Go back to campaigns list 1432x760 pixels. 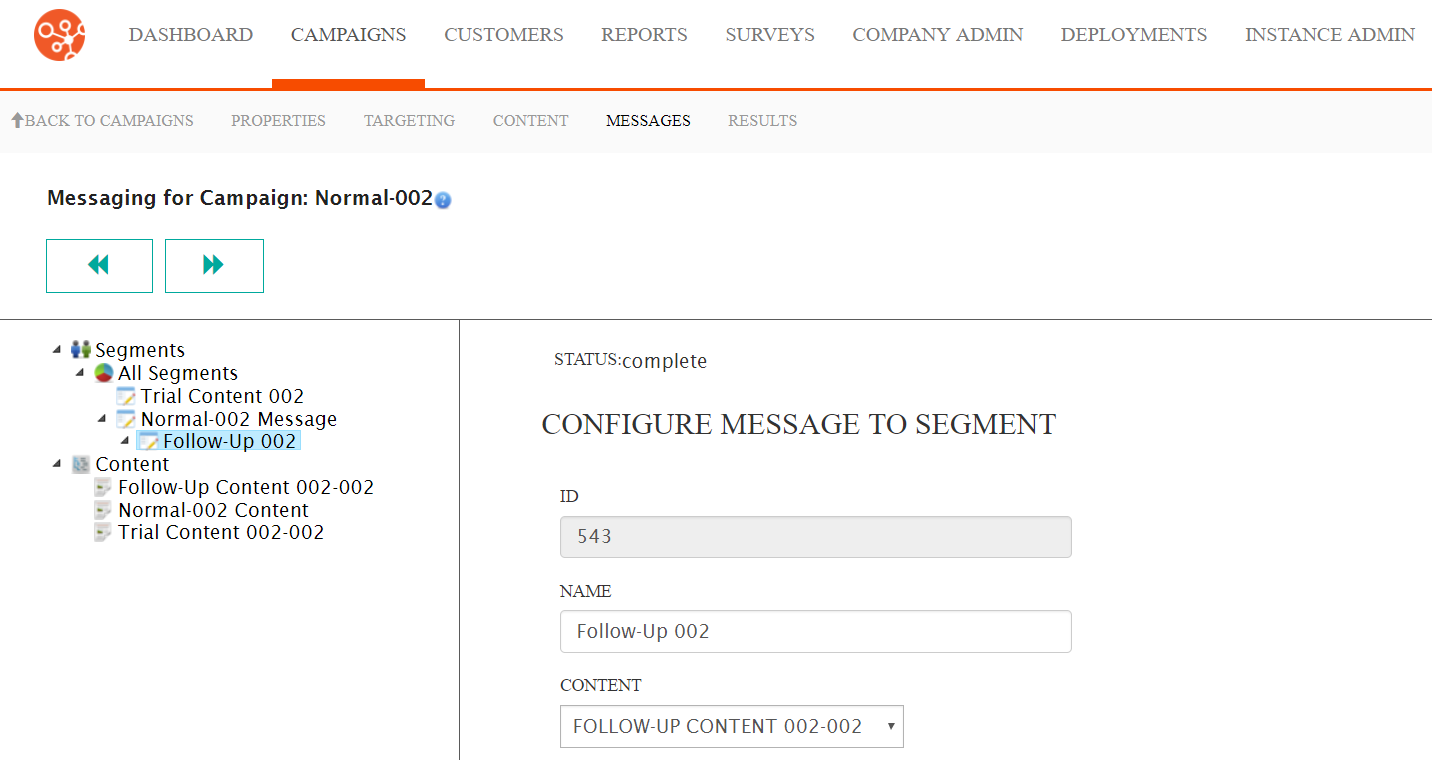(102, 121)
